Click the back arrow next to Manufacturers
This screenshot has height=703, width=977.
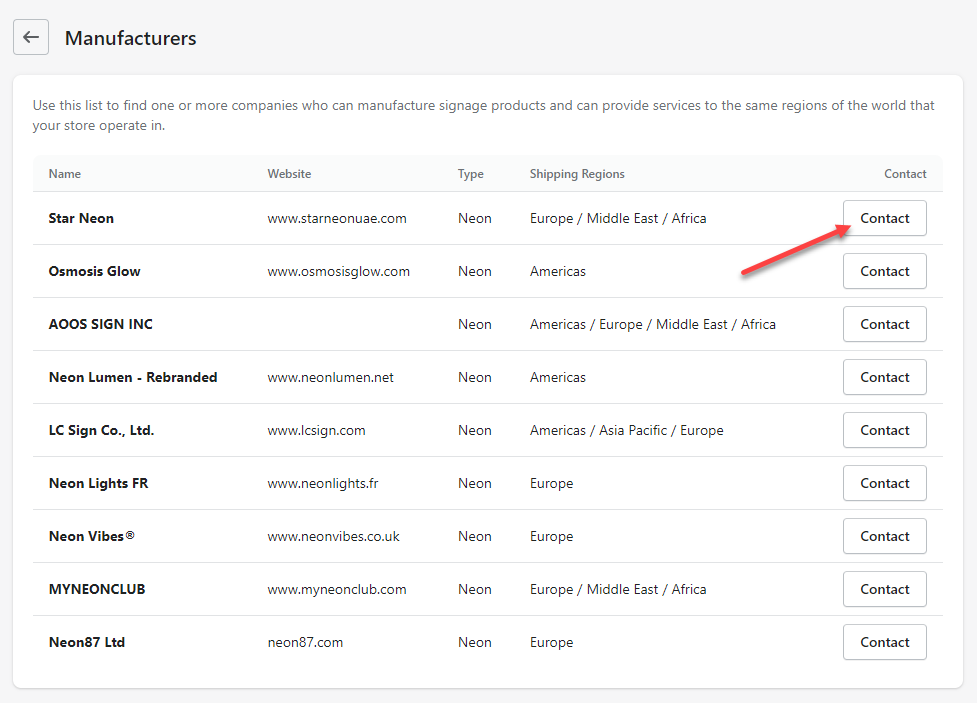coord(31,38)
